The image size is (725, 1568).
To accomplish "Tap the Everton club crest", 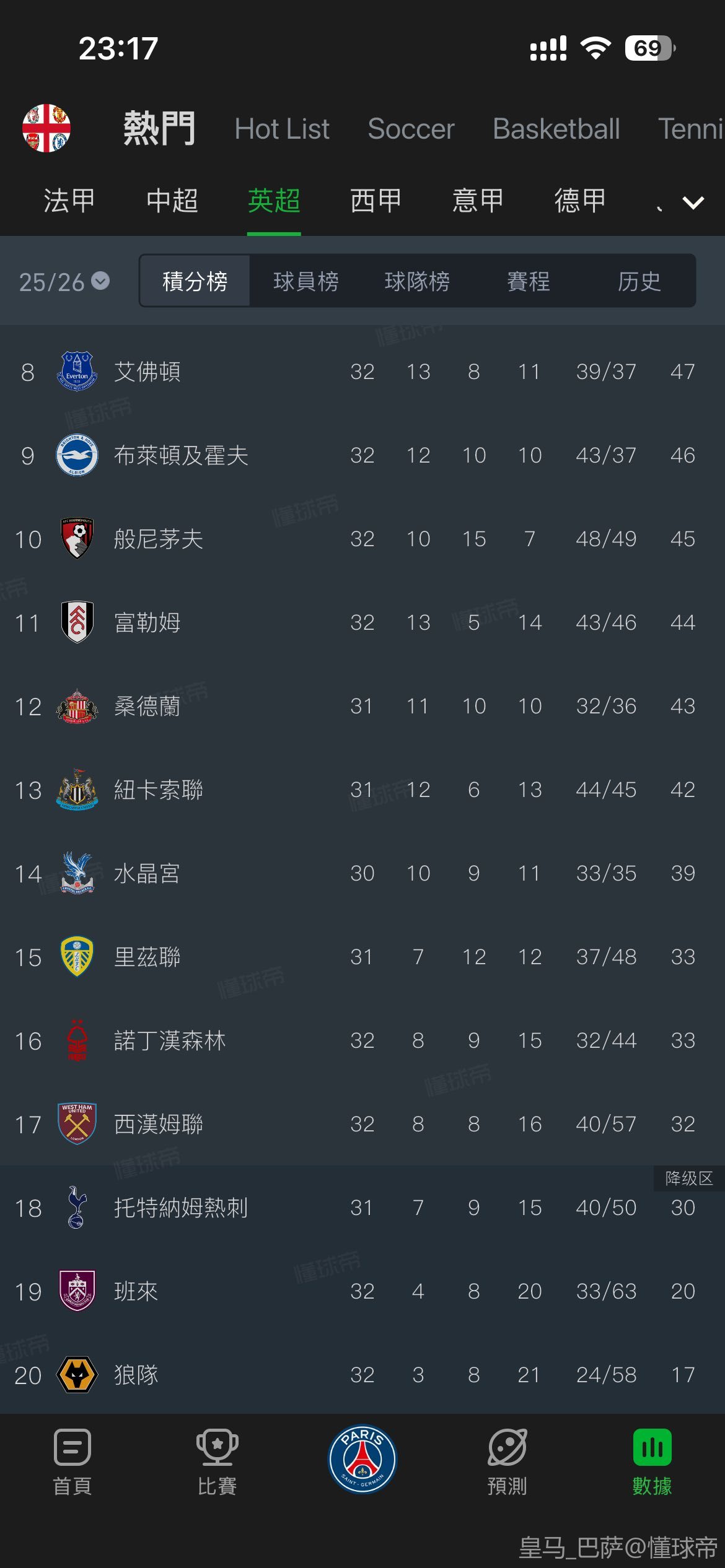I will pyautogui.click(x=77, y=371).
